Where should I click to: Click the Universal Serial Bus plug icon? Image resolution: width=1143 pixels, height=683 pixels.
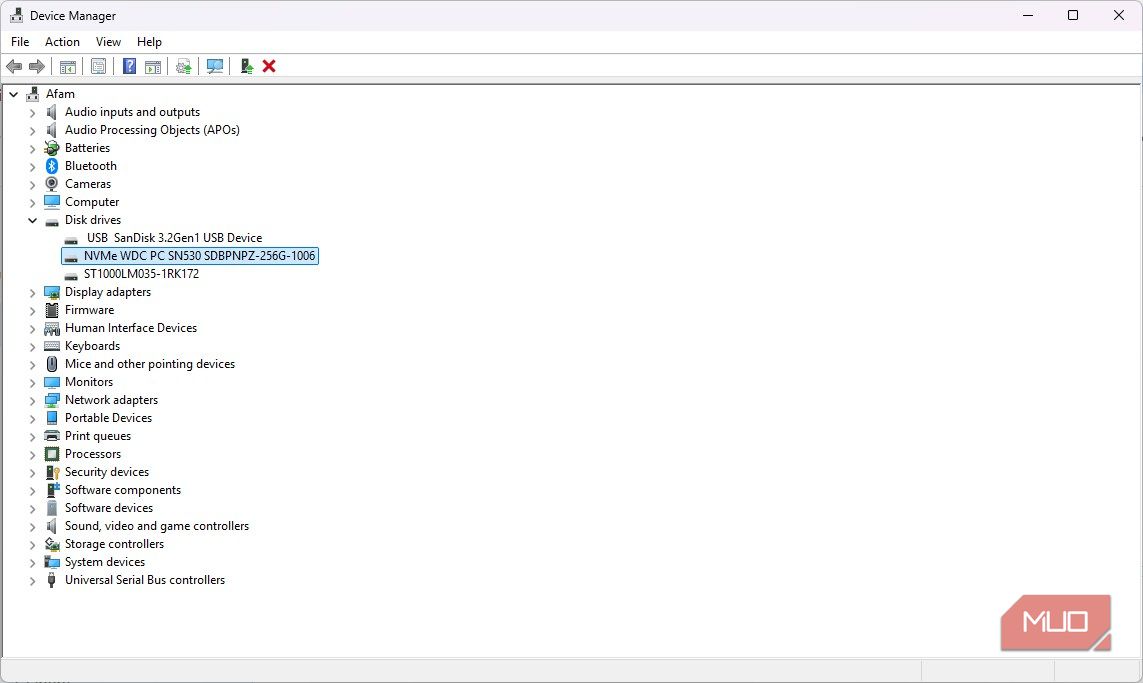52,580
